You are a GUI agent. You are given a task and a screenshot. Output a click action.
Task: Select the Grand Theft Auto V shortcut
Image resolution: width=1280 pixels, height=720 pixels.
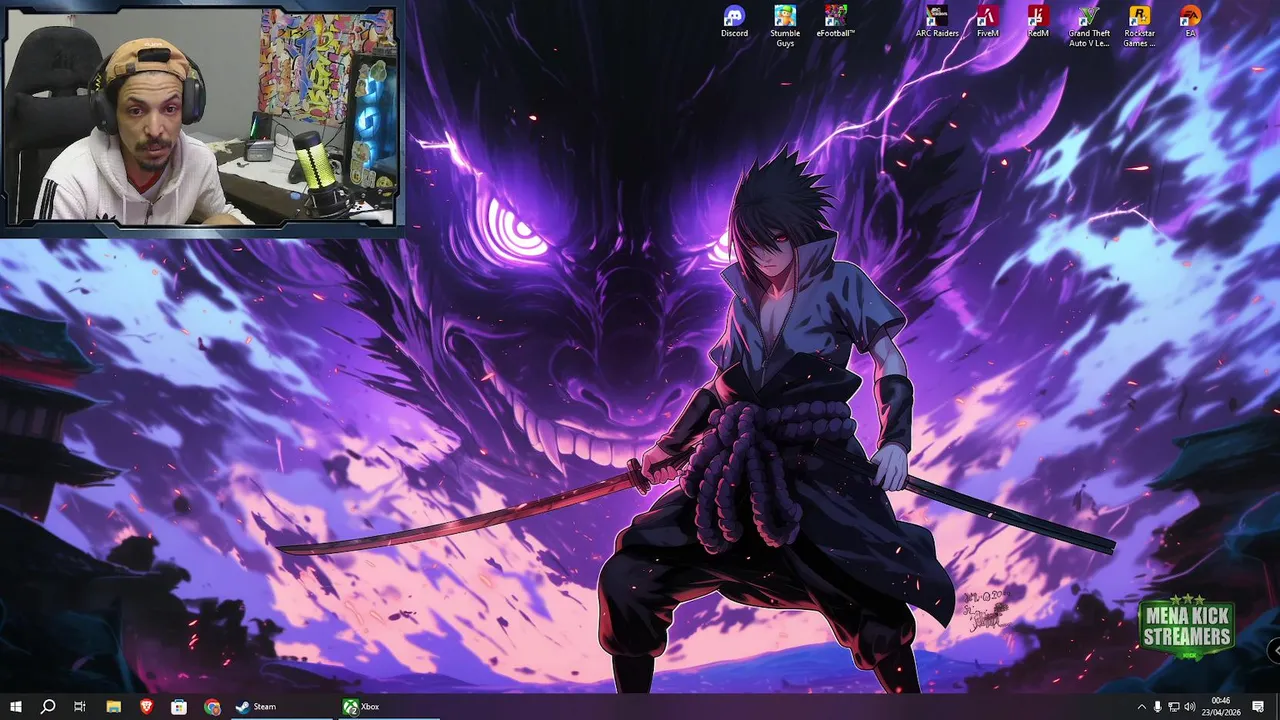(1089, 26)
